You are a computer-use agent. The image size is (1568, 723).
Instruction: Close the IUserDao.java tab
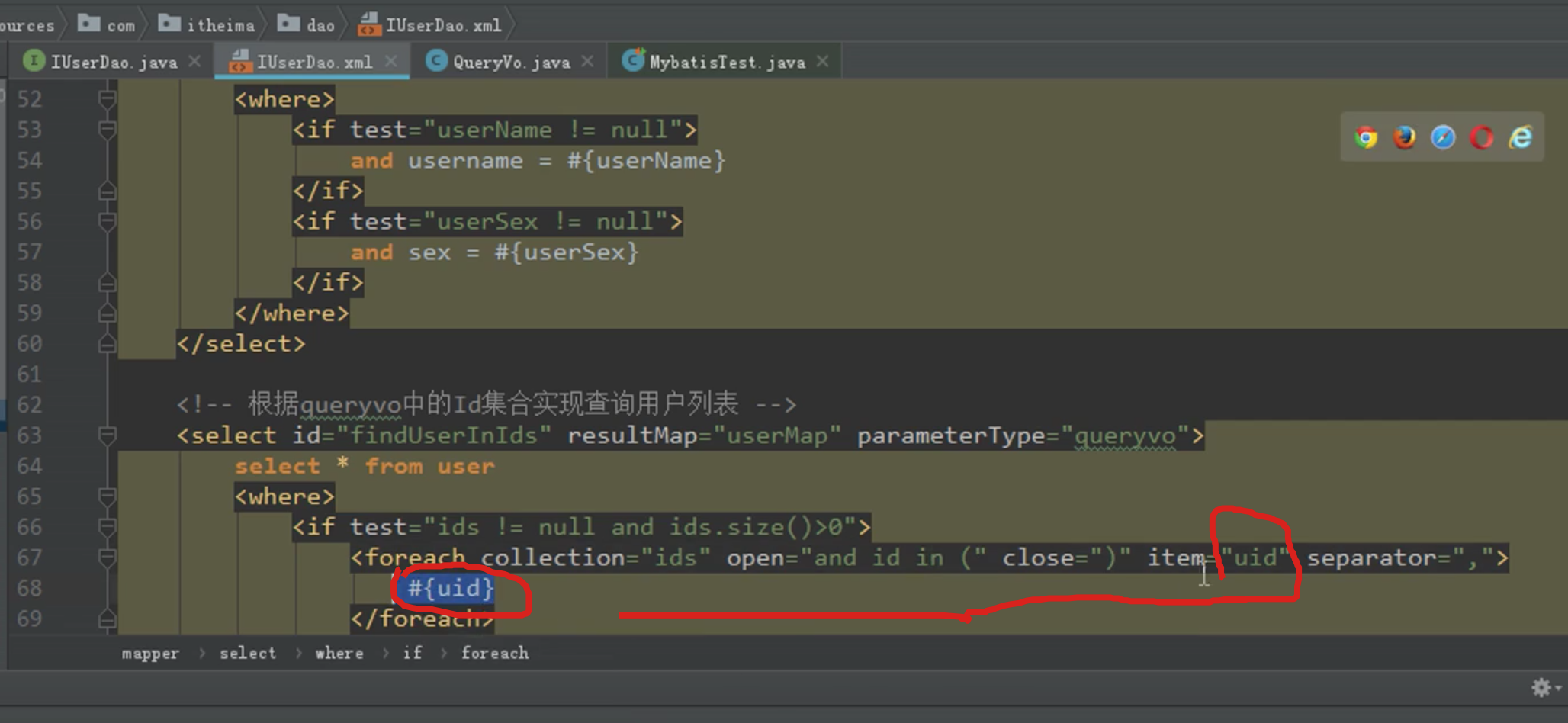click(x=194, y=61)
